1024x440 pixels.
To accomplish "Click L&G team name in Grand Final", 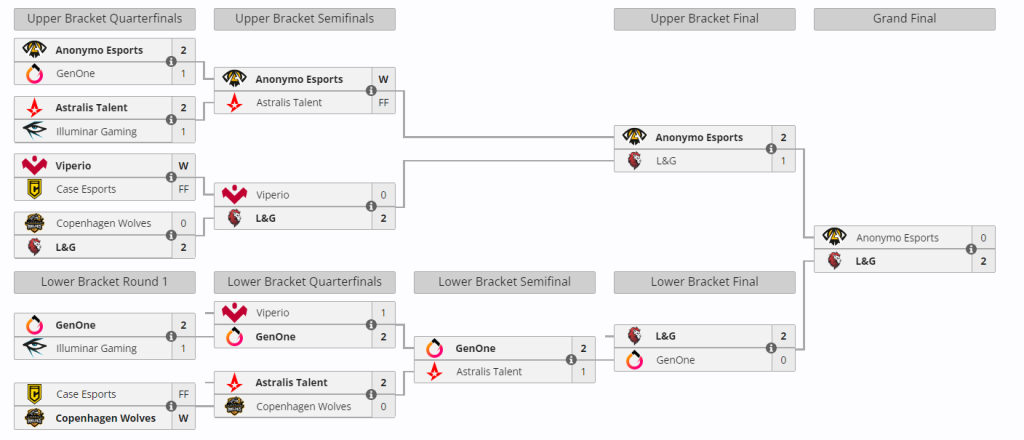I will [867, 261].
